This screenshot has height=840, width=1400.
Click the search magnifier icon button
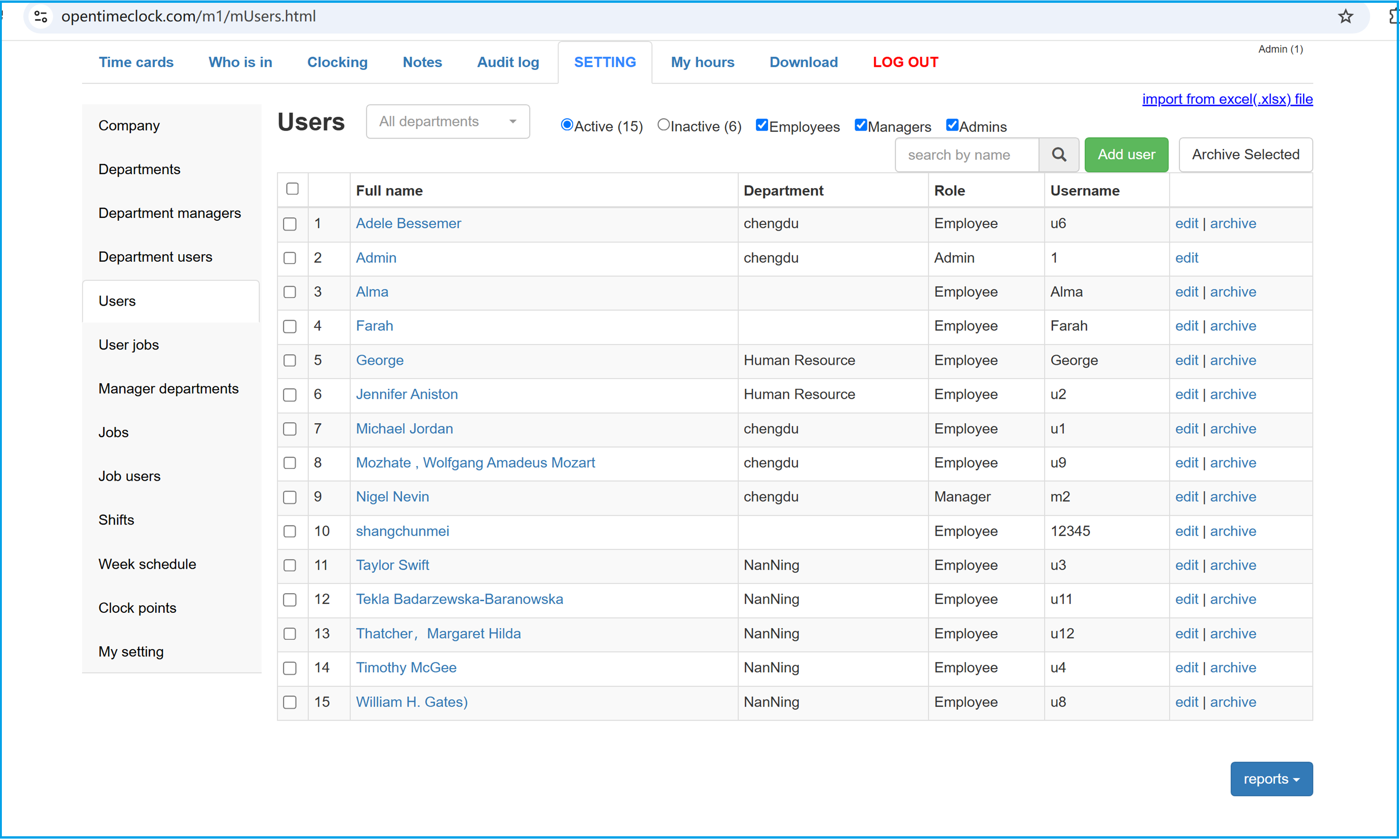tap(1059, 154)
